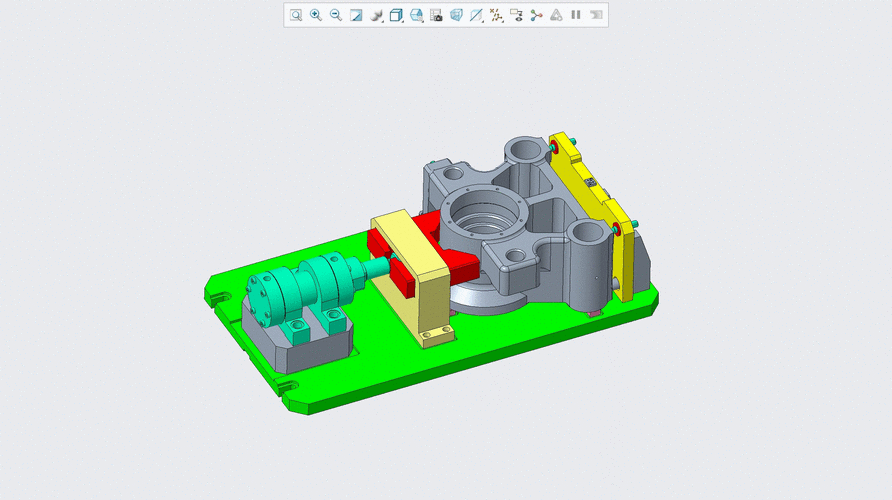
Task: Click the pause icon in toolbar
Action: pyautogui.click(x=576, y=15)
